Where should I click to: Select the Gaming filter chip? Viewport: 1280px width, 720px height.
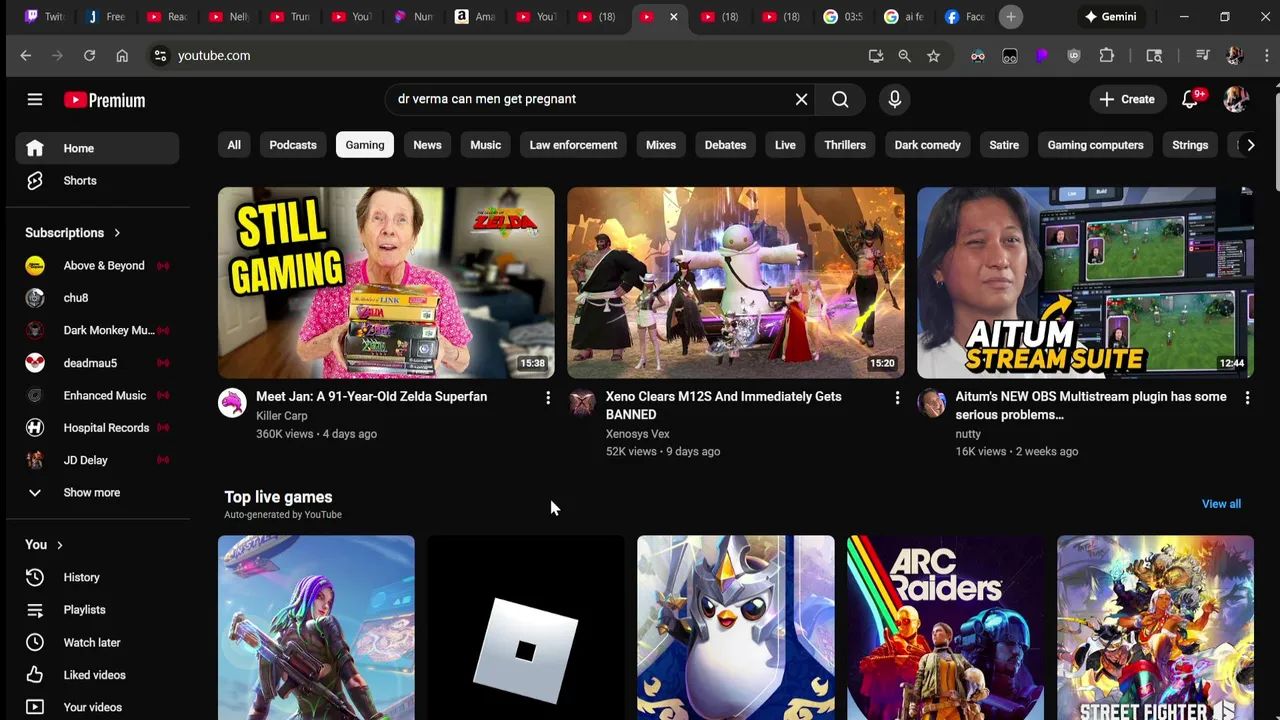[365, 145]
